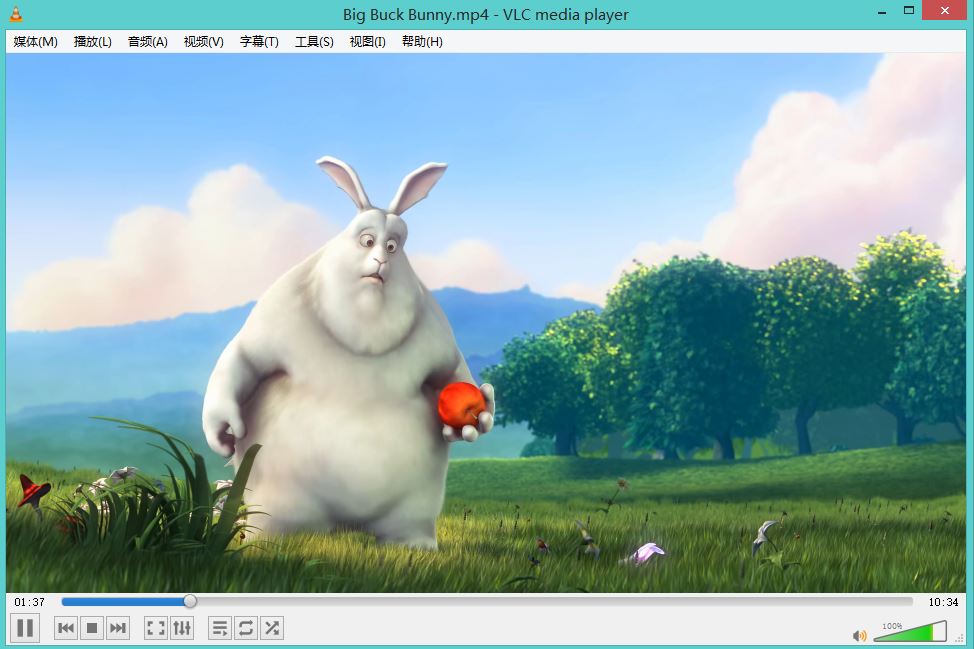Image resolution: width=974 pixels, height=649 pixels.
Task: Open extended settings and effects panel
Action: pos(181,628)
